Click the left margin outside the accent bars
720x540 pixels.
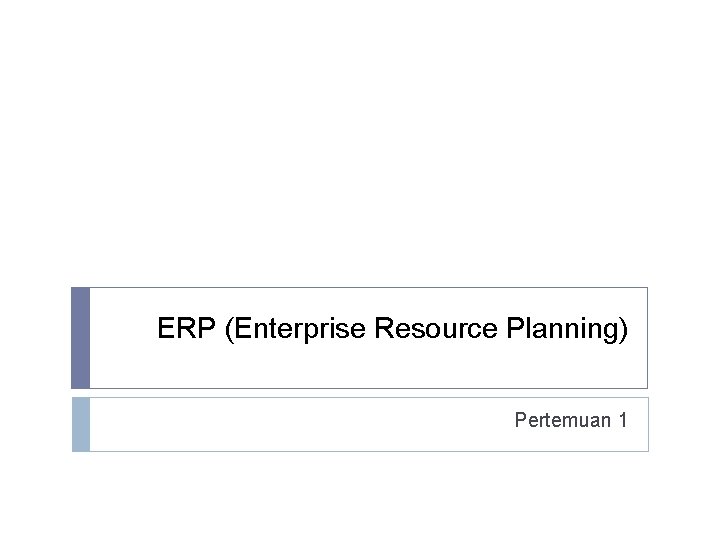35,370
